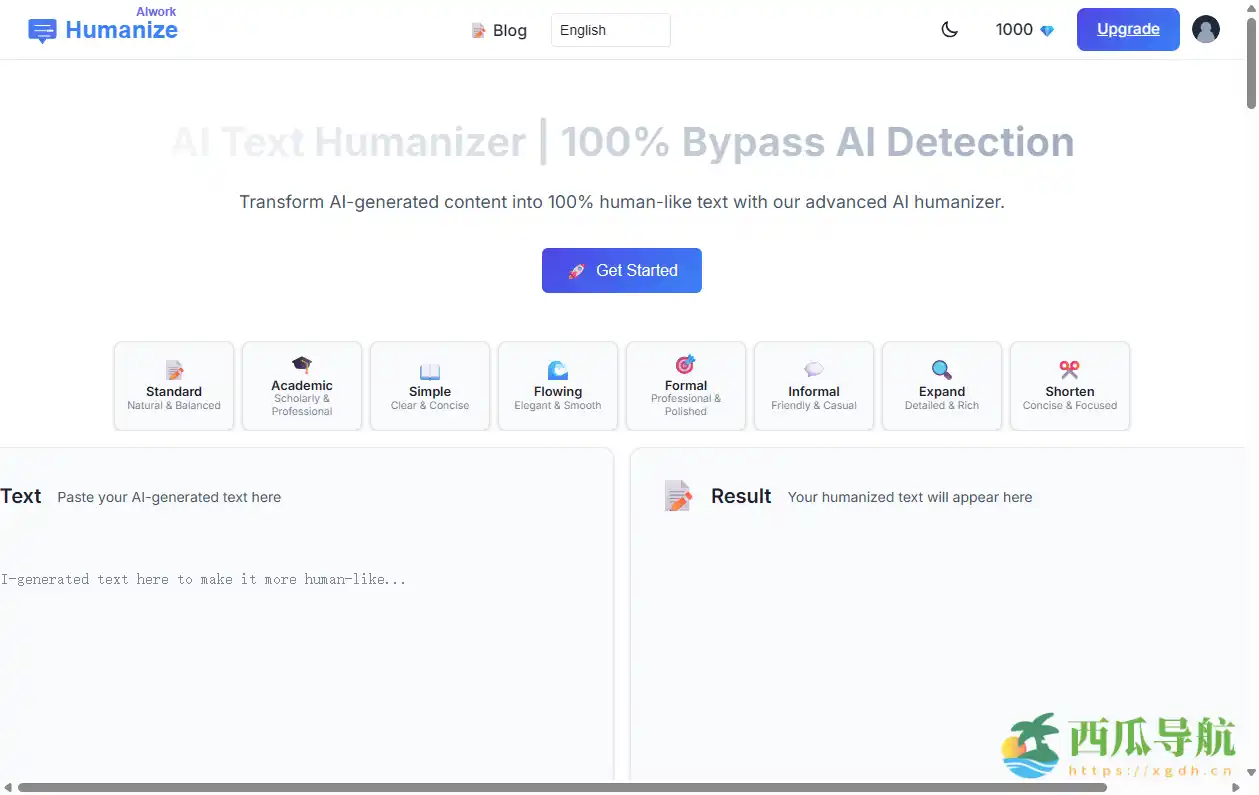The height and width of the screenshot is (795, 1259).
Task: Open the English language dropdown
Action: (x=610, y=30)
